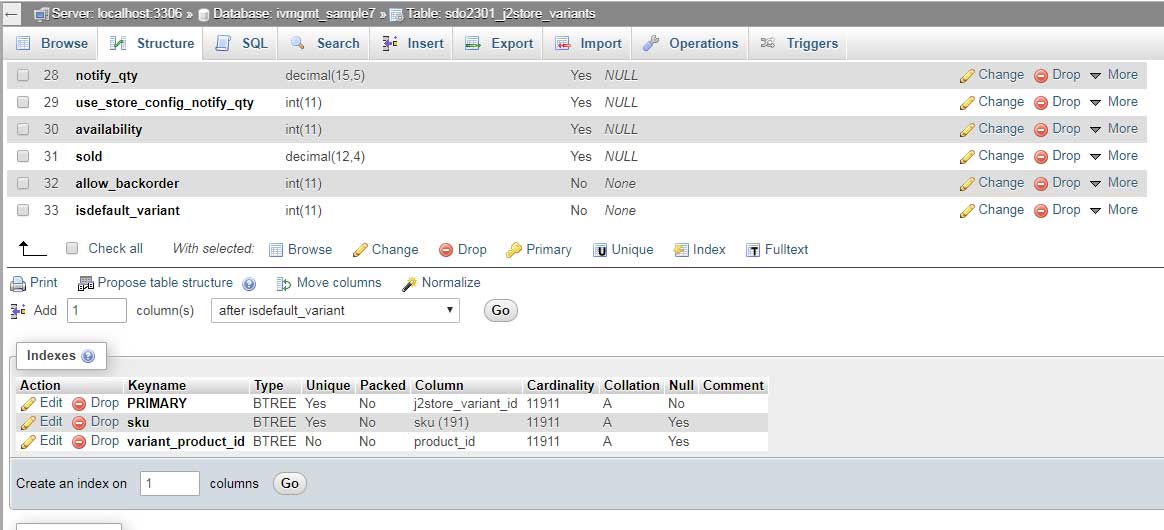The height and width of the screenshot is (530, 1164).
Task: Open the Search tab
Action: tap(325, 44)
